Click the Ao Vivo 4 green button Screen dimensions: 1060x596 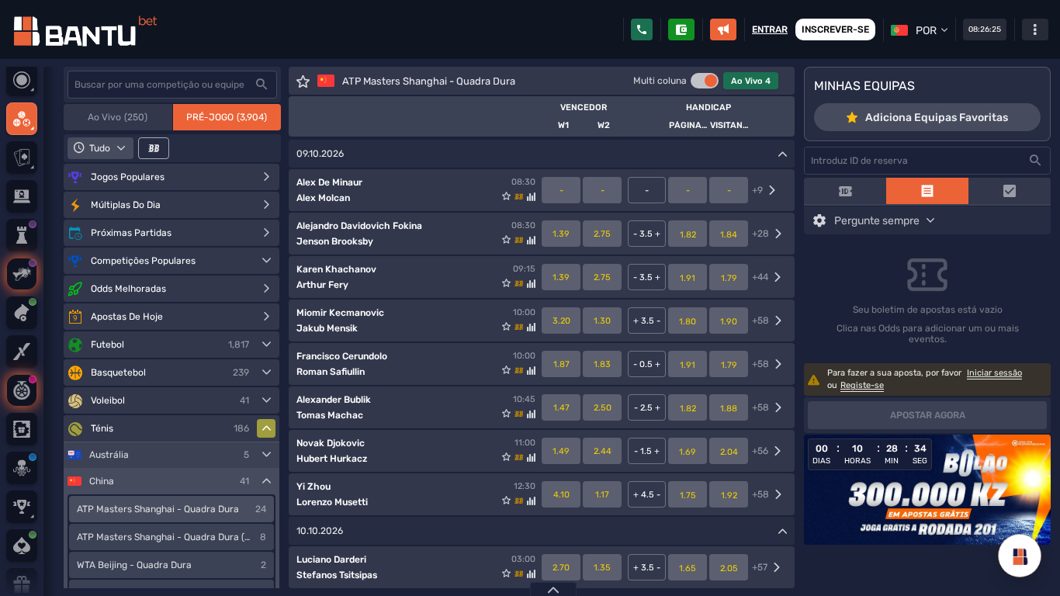coord(750,81)
